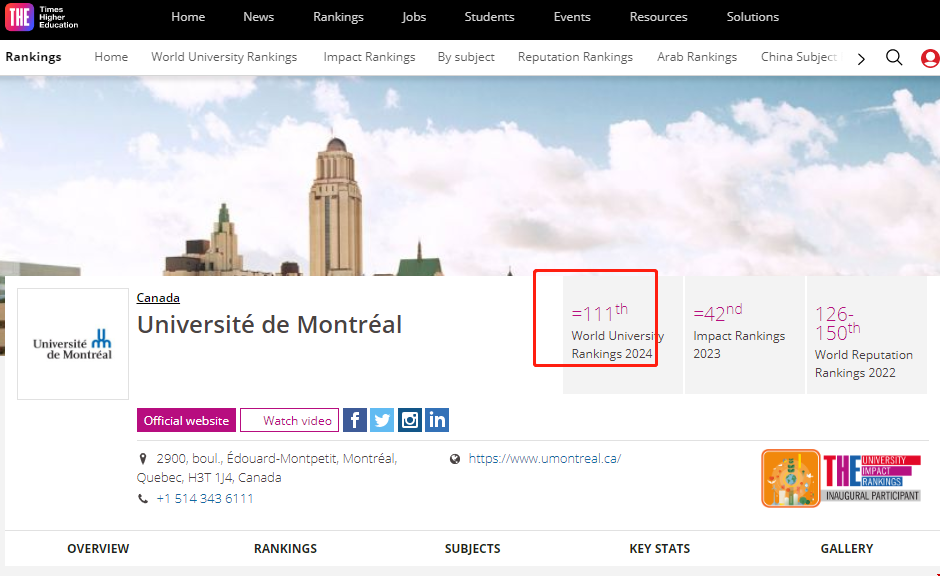
Task: Open the Rankings top menu
Action: coord(338,17)
